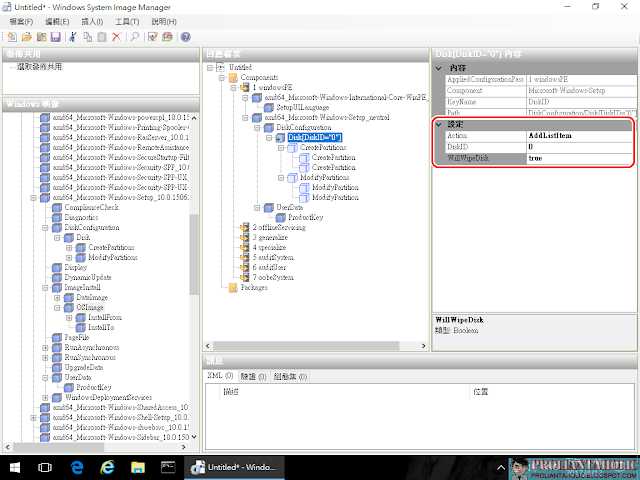The height and width of the screenshot is (480, 640).
Task: Collapse the UserData node in answer file tree
Action: pos(257,207)
